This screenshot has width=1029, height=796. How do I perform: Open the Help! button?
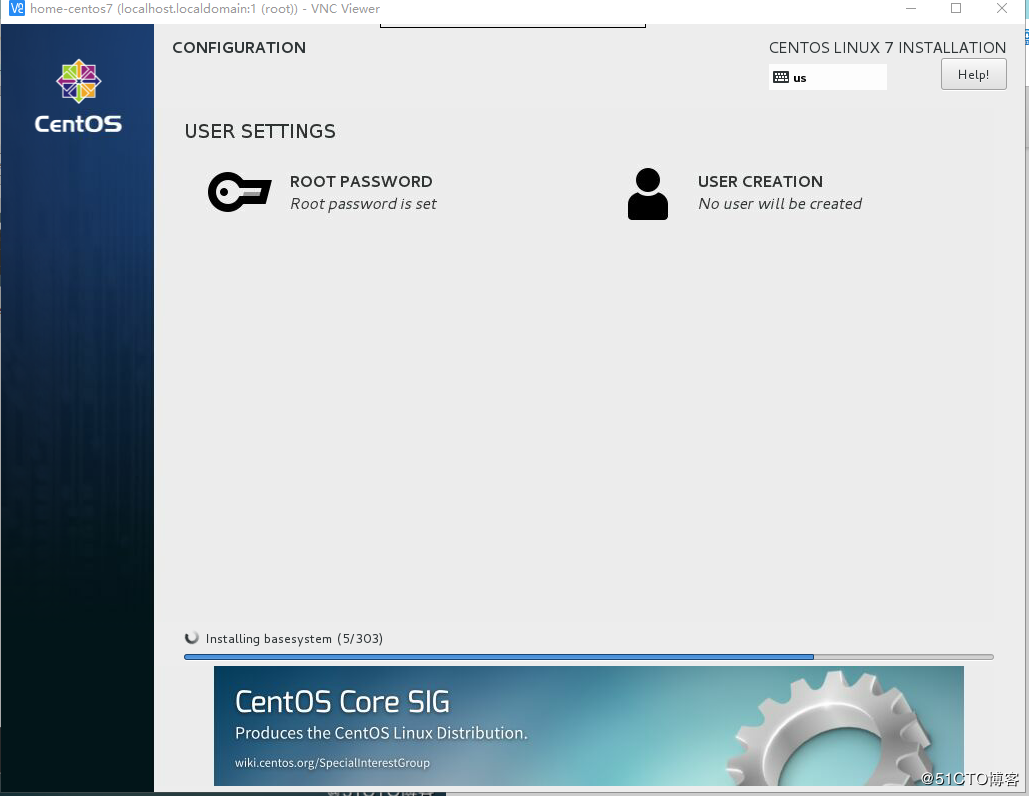pos(973,74)
